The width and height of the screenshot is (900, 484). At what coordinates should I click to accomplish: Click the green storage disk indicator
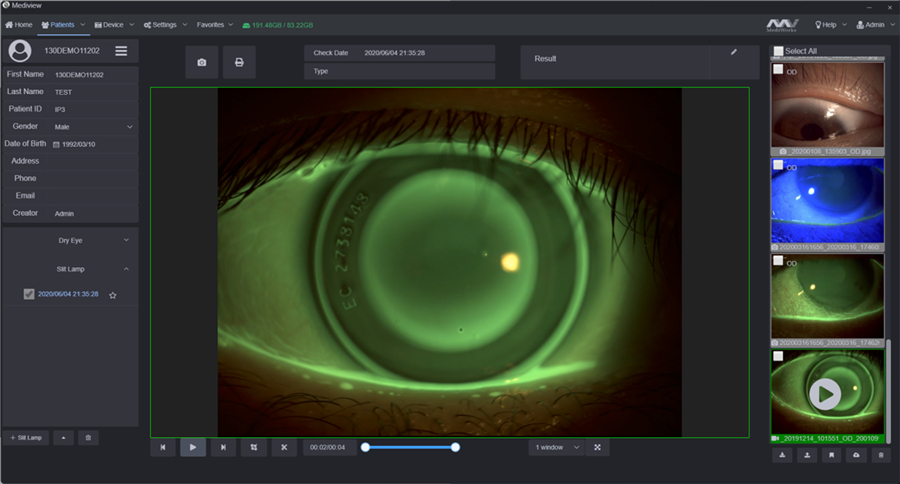point(278,25)
